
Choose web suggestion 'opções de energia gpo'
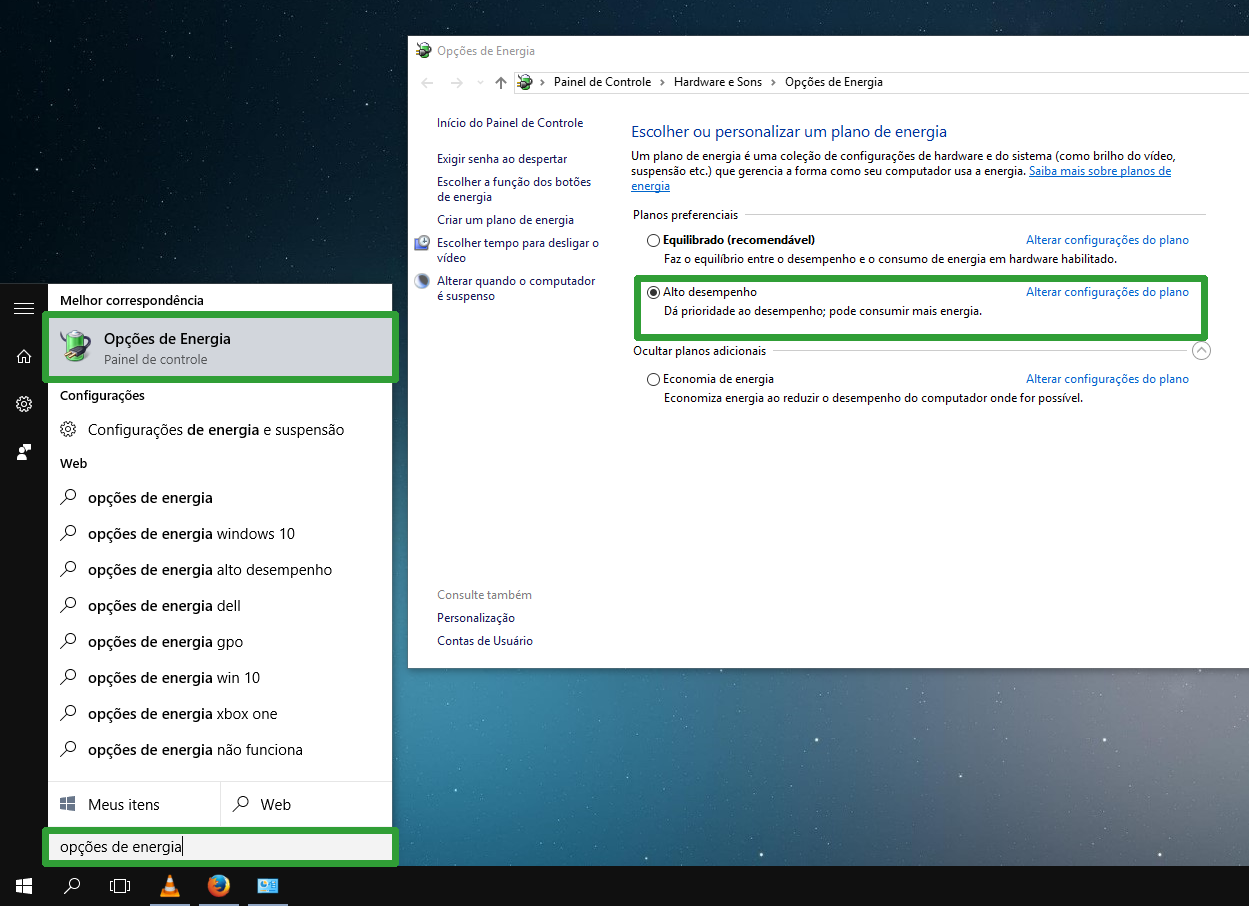(220, 642)
